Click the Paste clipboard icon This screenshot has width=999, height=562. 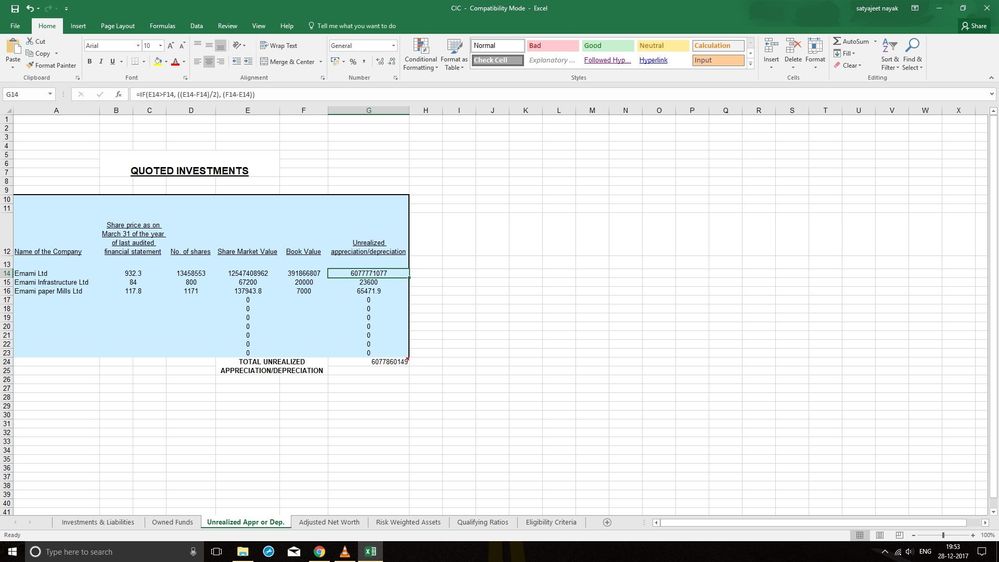pyautogui.click(x=13, y=47)
